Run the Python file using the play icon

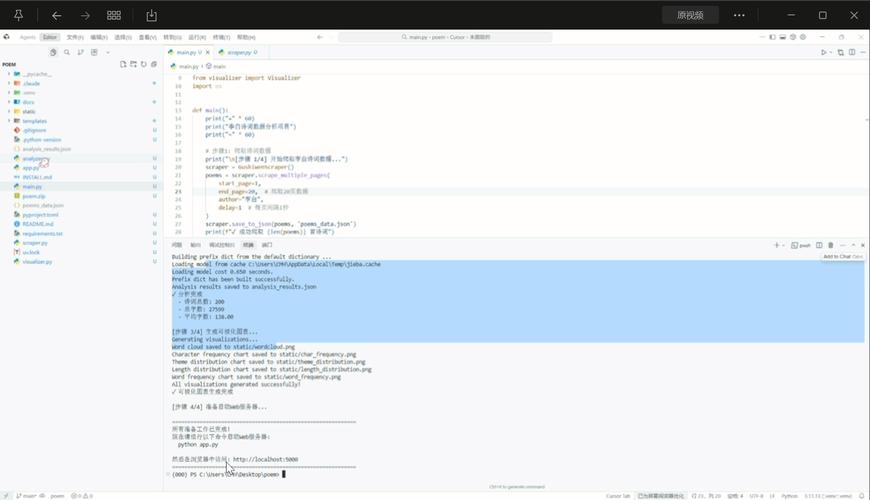pos(823,52)
